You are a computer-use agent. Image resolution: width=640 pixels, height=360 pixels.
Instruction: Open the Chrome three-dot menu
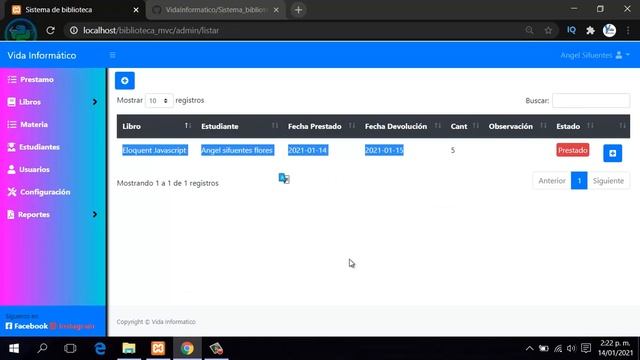click(628, 30)
